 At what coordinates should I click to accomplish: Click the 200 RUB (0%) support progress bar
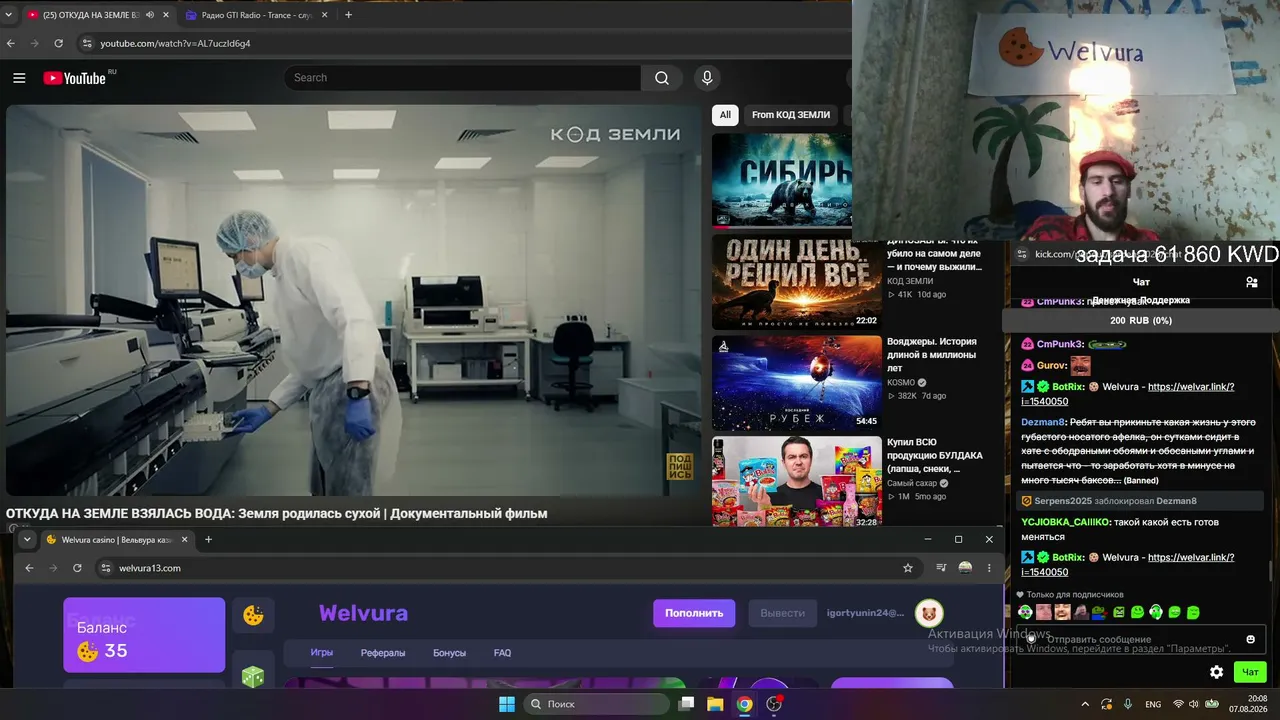point(1141,321)
